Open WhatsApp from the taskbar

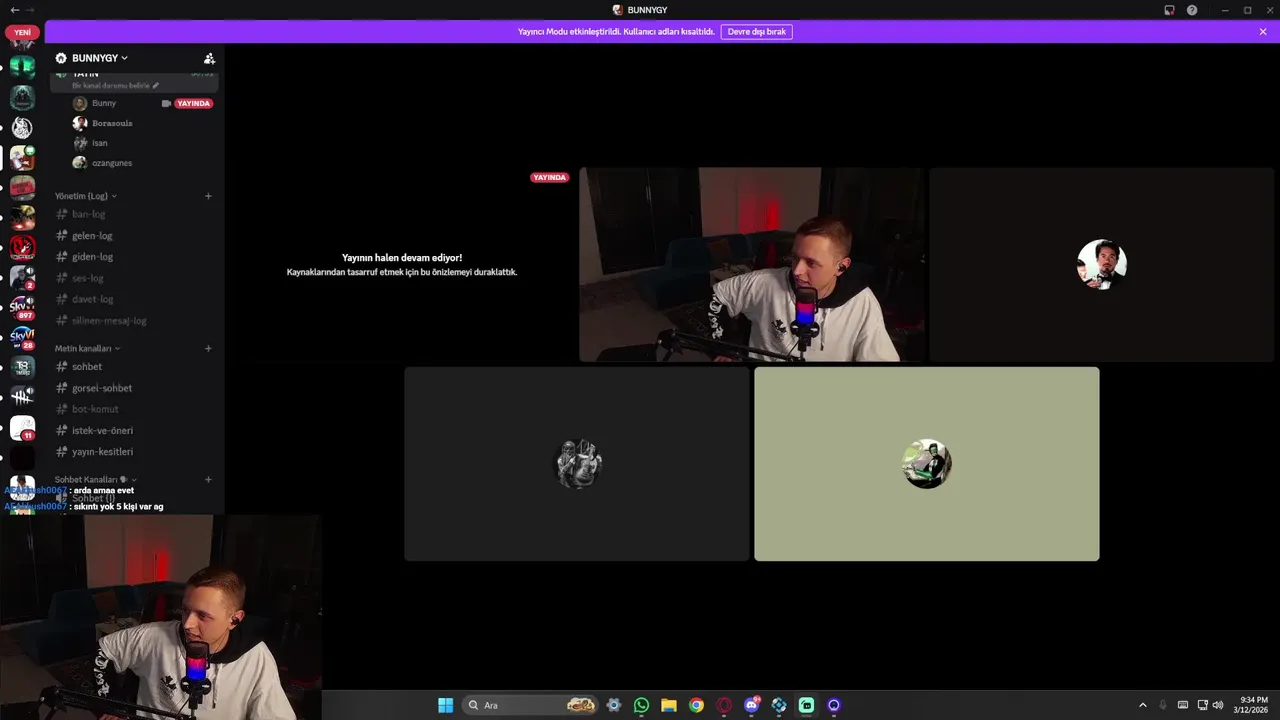tap(641, 705)
